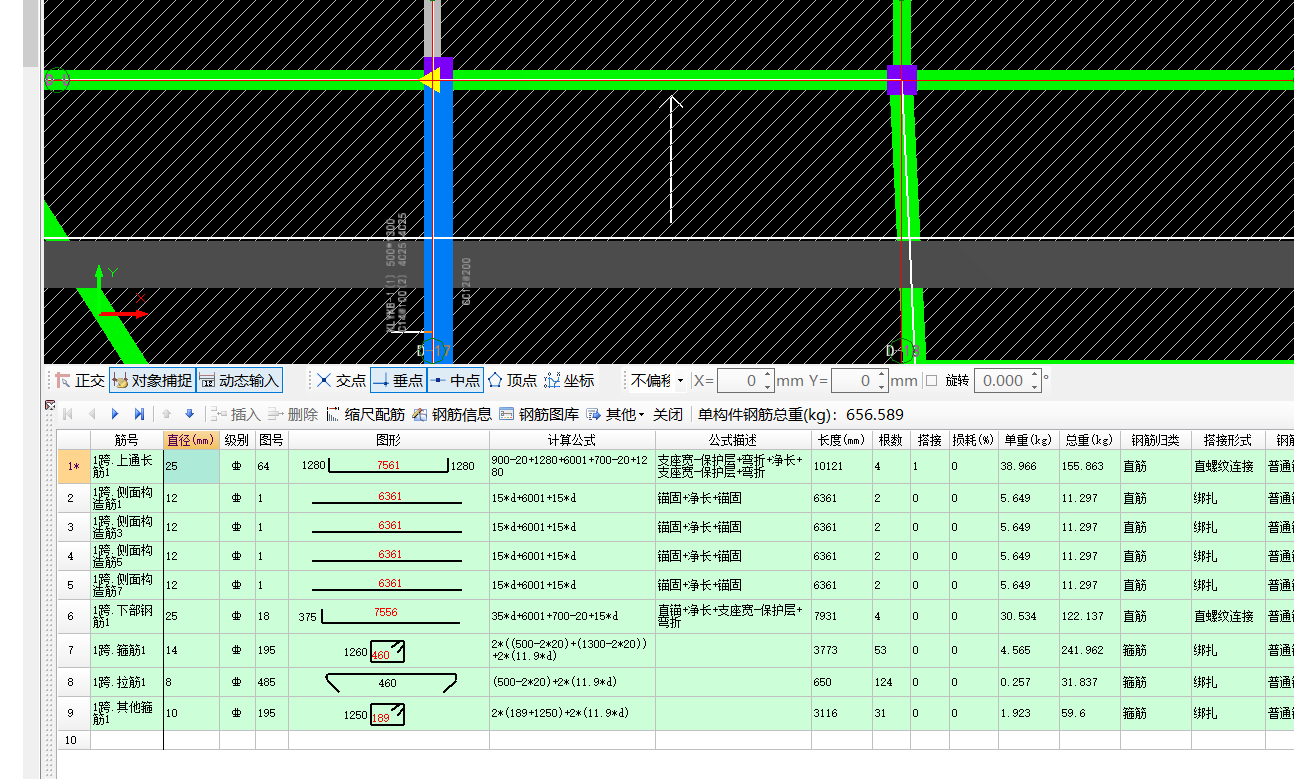This screenshot has height=779, width=1294.
Task: Go to first rebar record
Action: [x=68, y=414]
